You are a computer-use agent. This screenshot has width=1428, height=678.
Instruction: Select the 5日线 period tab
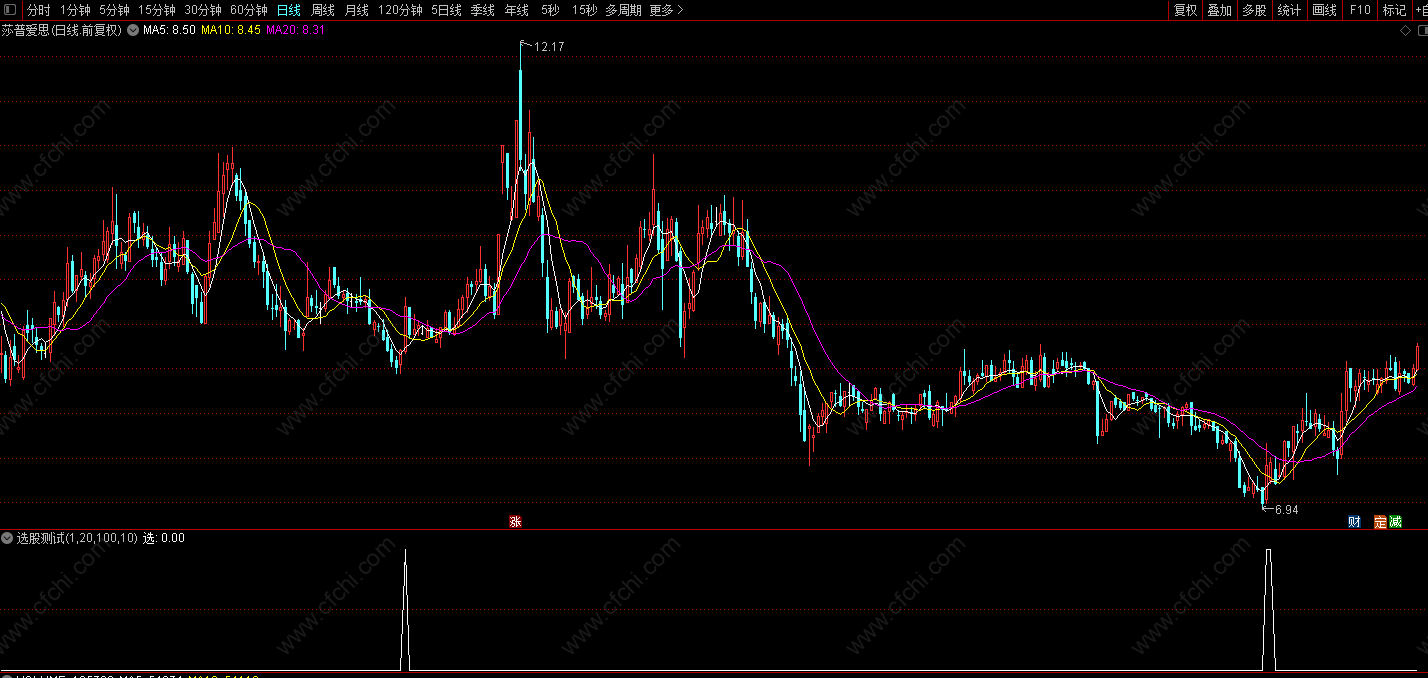tap(447, 10)
